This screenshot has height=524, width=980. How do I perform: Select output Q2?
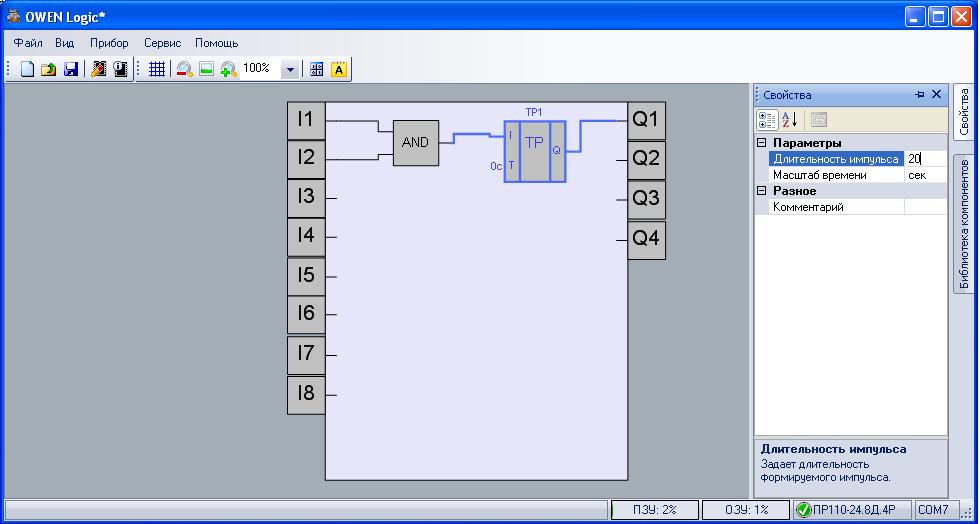646,160
